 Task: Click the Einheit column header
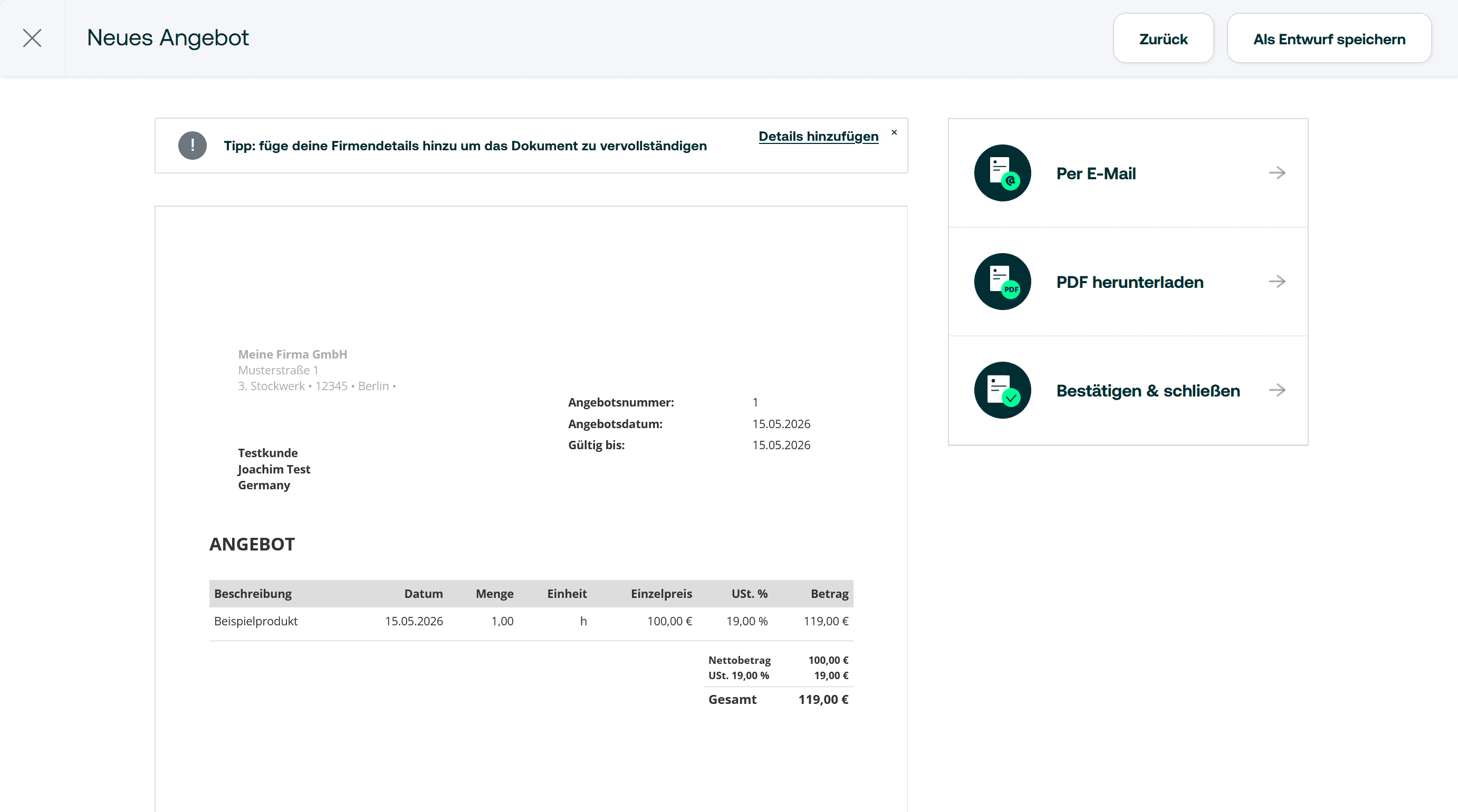tap(567, 594)
